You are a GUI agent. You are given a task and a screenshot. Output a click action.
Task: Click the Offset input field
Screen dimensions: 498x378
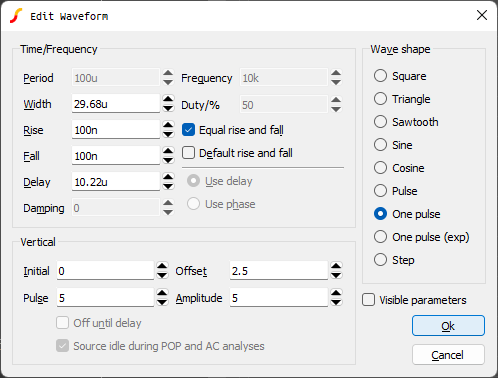pyautogui.click(x=279, y=271)
